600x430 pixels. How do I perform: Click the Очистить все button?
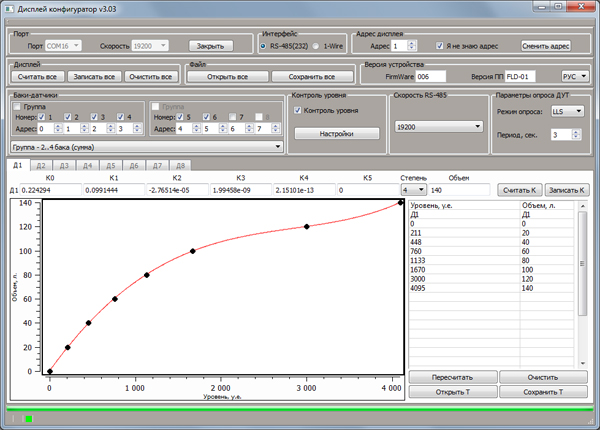151,77
